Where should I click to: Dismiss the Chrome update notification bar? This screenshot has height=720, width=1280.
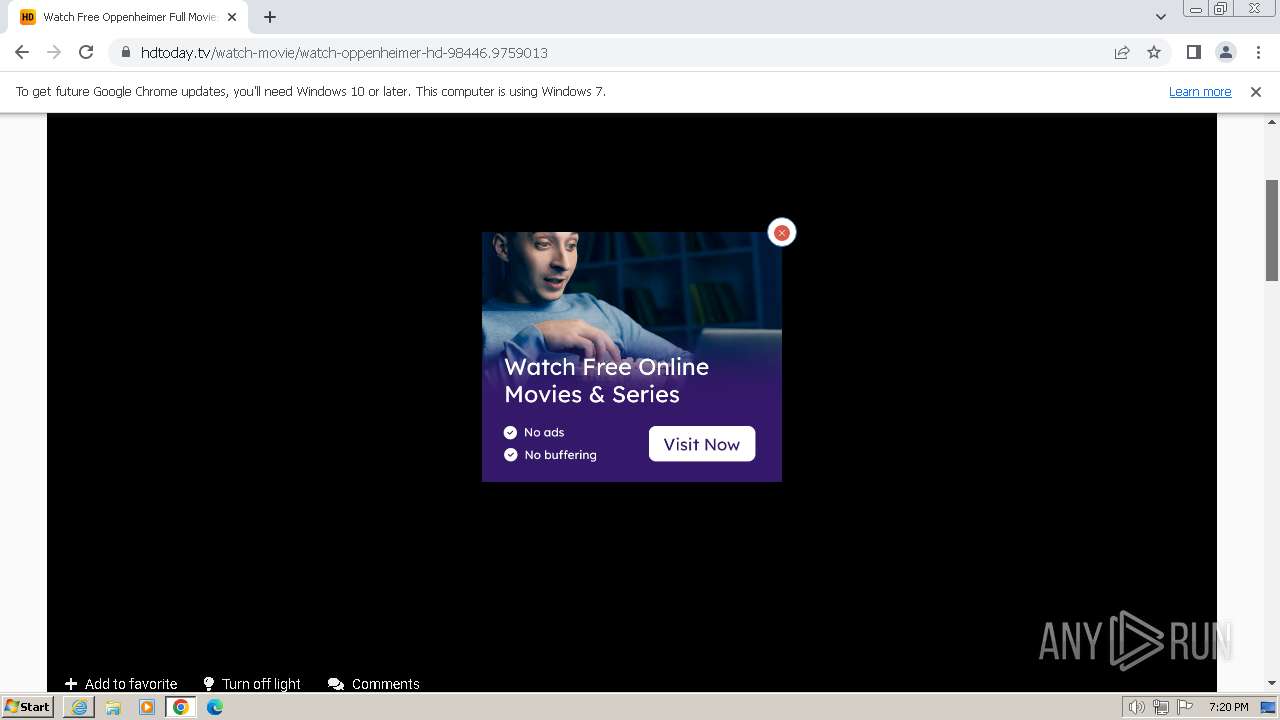[x=1255, y=92]
